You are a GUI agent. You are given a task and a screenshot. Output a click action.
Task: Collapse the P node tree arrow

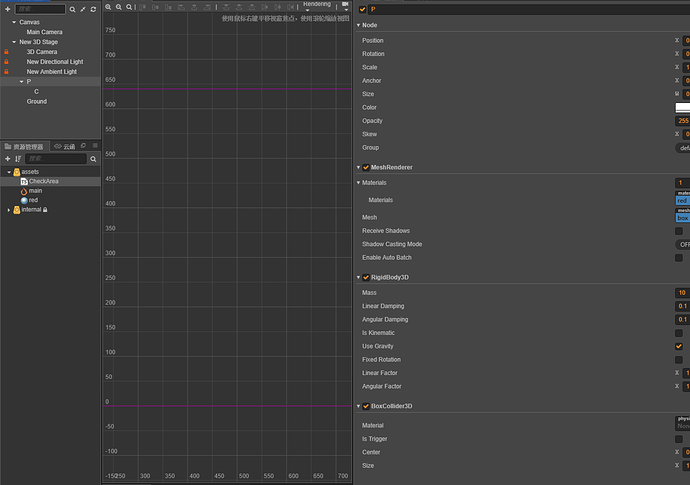(x=21, y=81)
